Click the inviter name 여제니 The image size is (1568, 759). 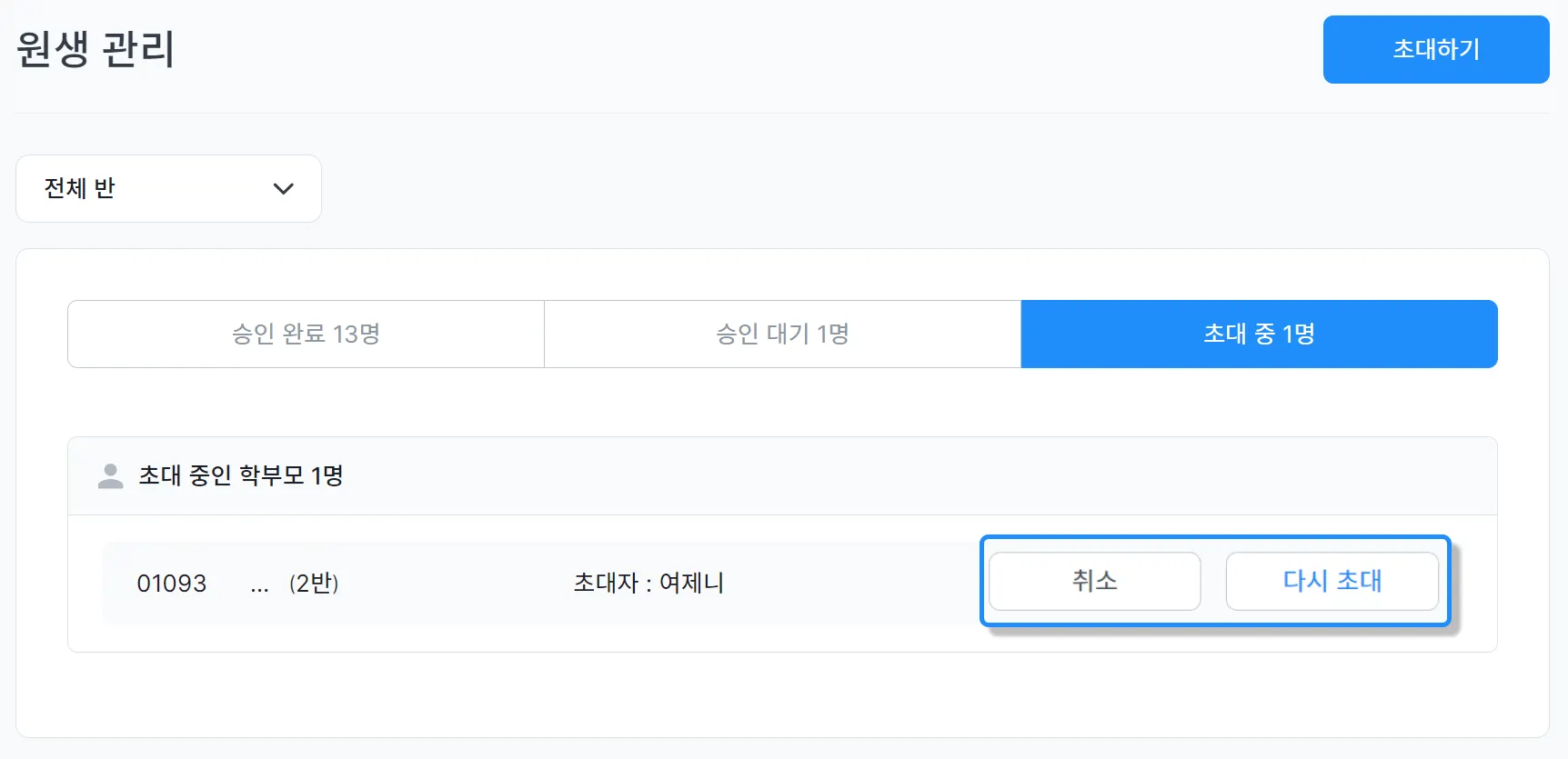691,583
